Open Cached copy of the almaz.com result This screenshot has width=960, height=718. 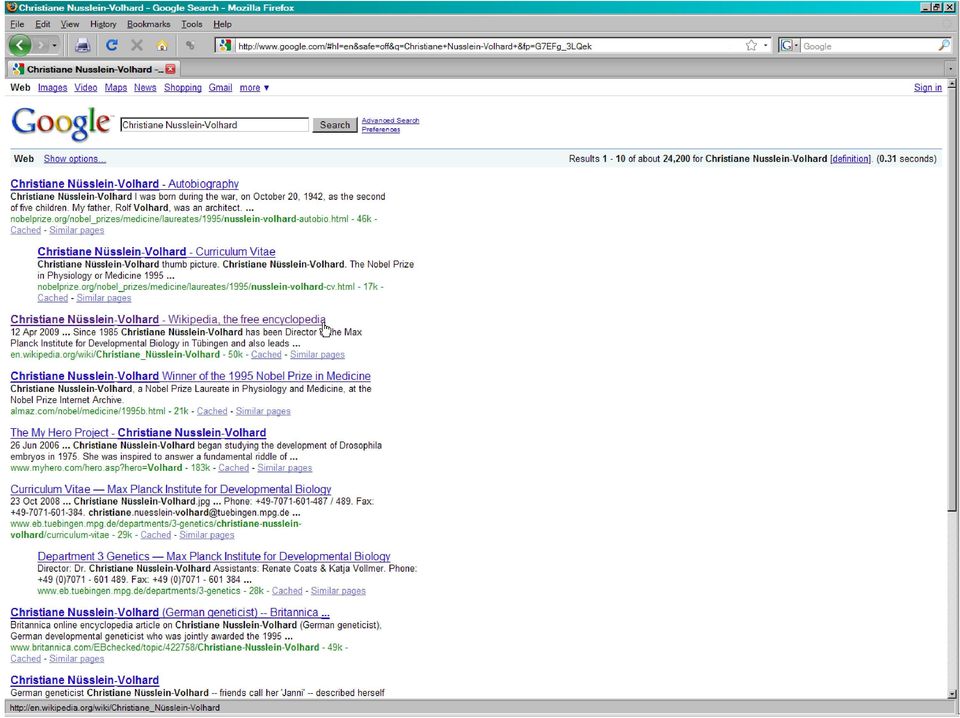click(212, 411)
